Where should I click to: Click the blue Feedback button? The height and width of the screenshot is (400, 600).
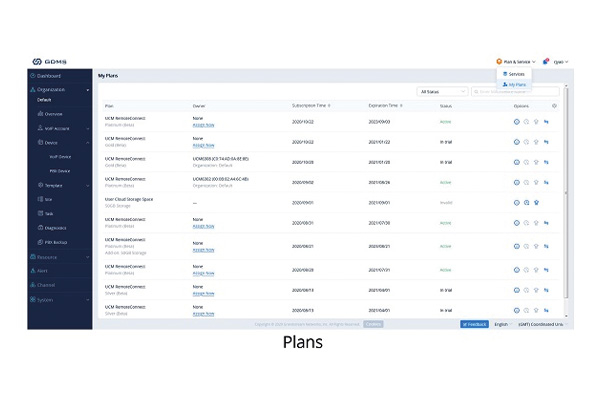pos(474,324)
